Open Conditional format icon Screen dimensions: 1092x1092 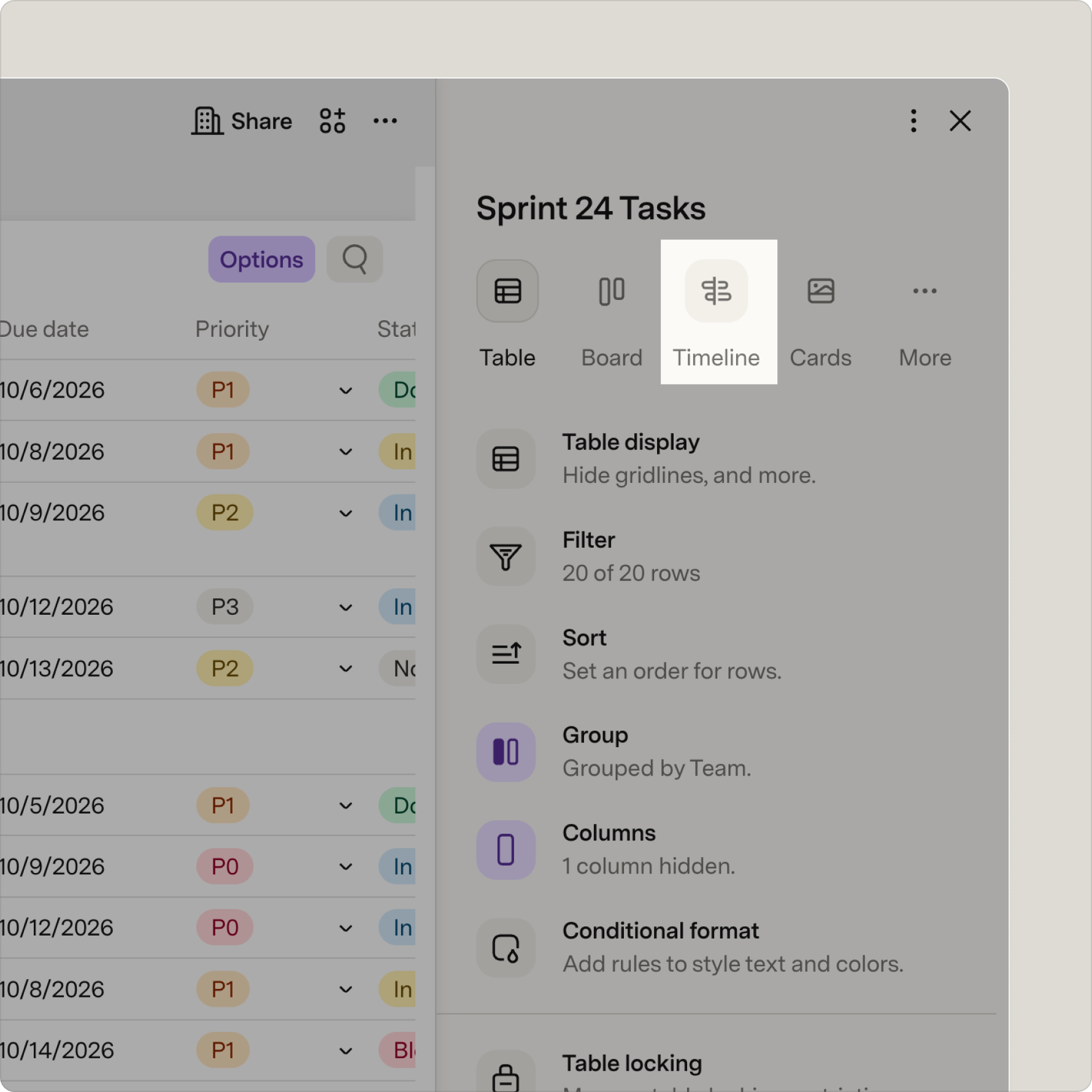pyautogui.click(x=506, y=948)
